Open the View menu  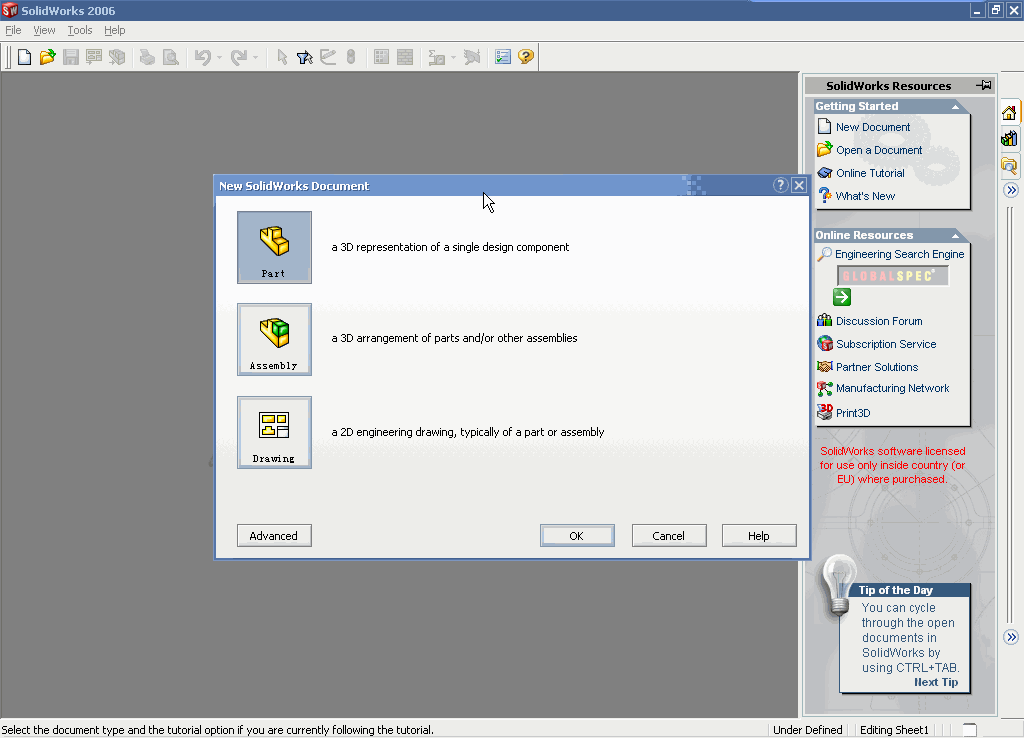pyautogui.click(x=44, y=30)
